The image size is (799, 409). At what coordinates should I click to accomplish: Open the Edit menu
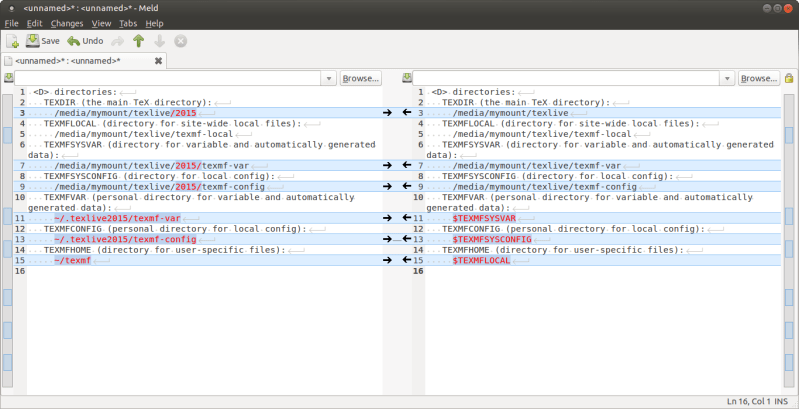point(35,23)
